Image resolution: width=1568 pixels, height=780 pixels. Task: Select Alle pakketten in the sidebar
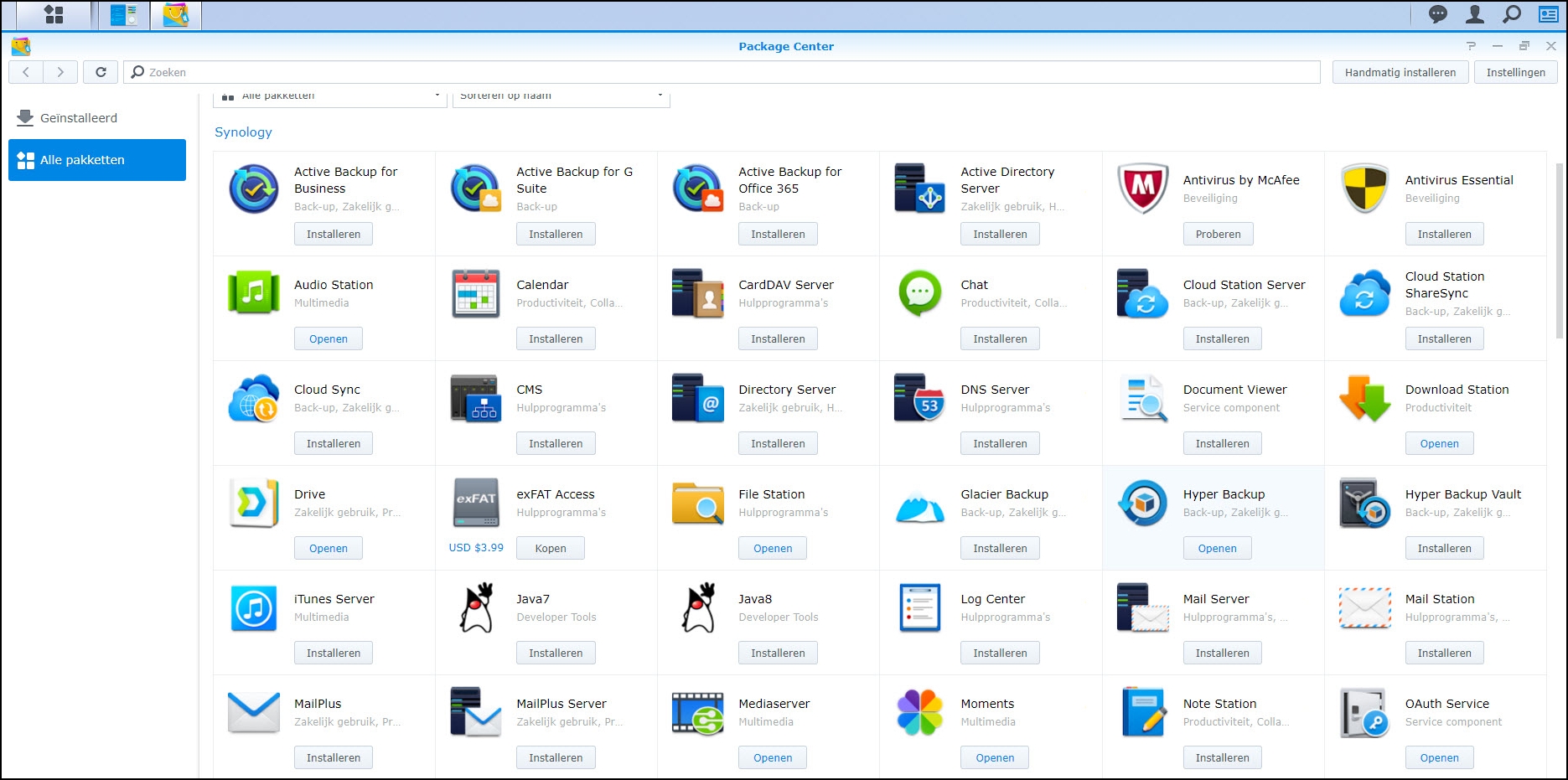click(x=97, y=160)
